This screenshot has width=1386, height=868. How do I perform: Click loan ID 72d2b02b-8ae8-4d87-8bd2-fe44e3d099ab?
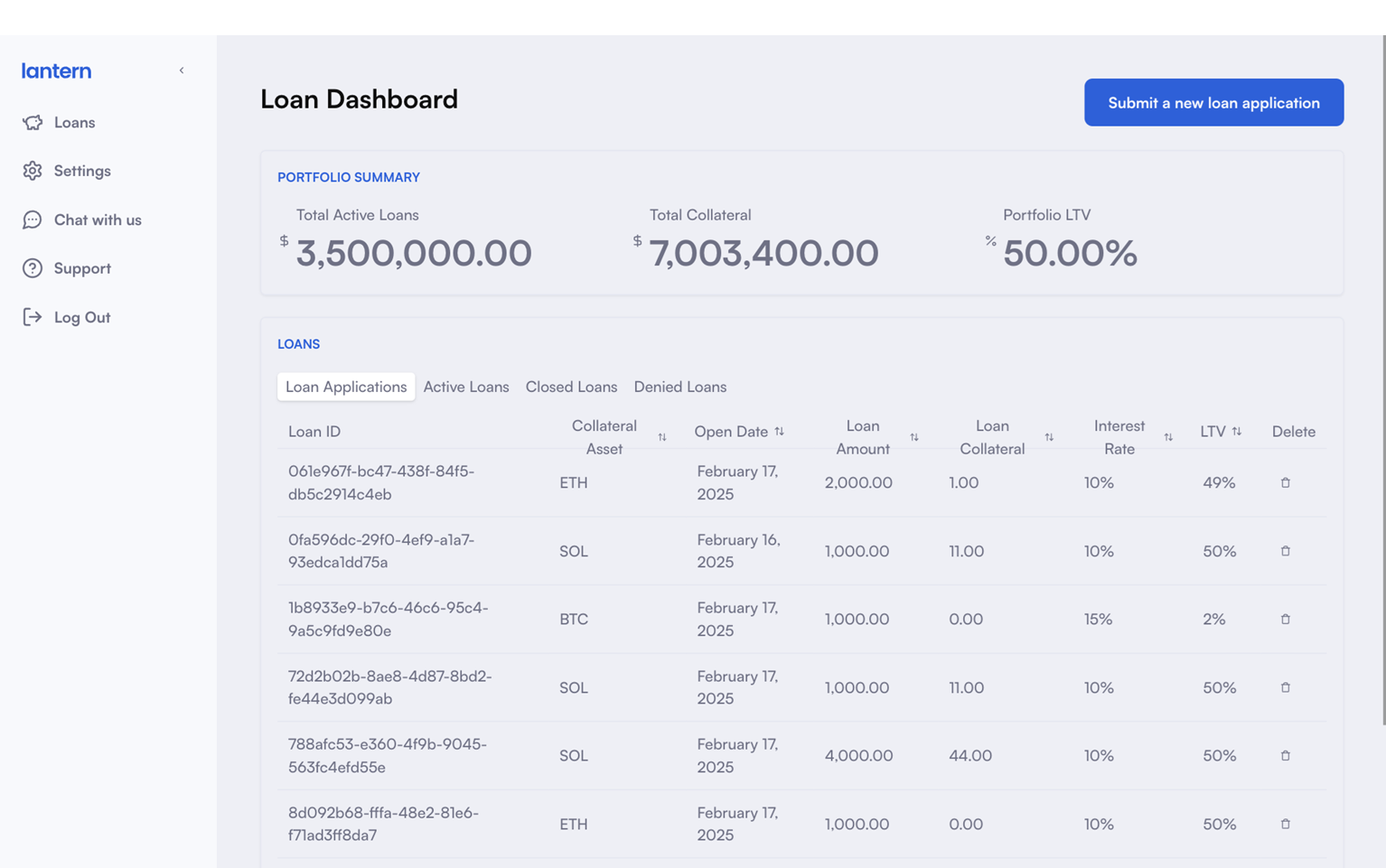click(x=390, y=687)
